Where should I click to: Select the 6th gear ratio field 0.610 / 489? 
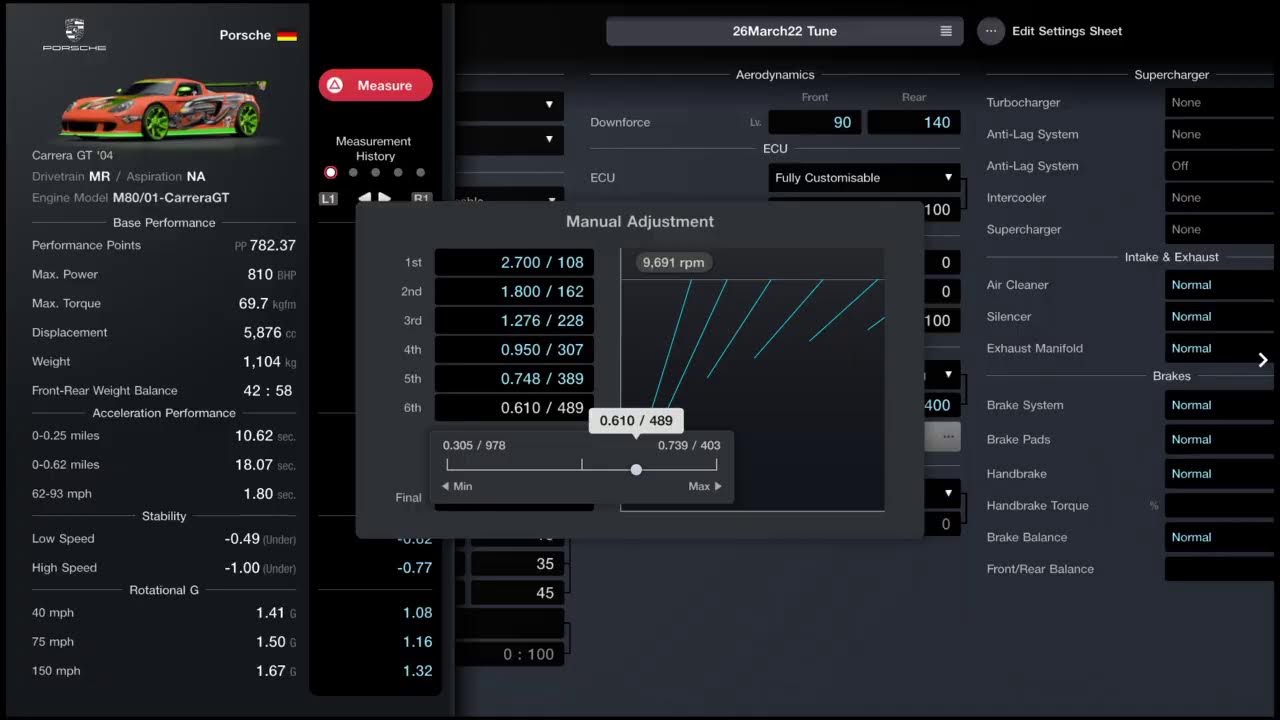point(514,407)
